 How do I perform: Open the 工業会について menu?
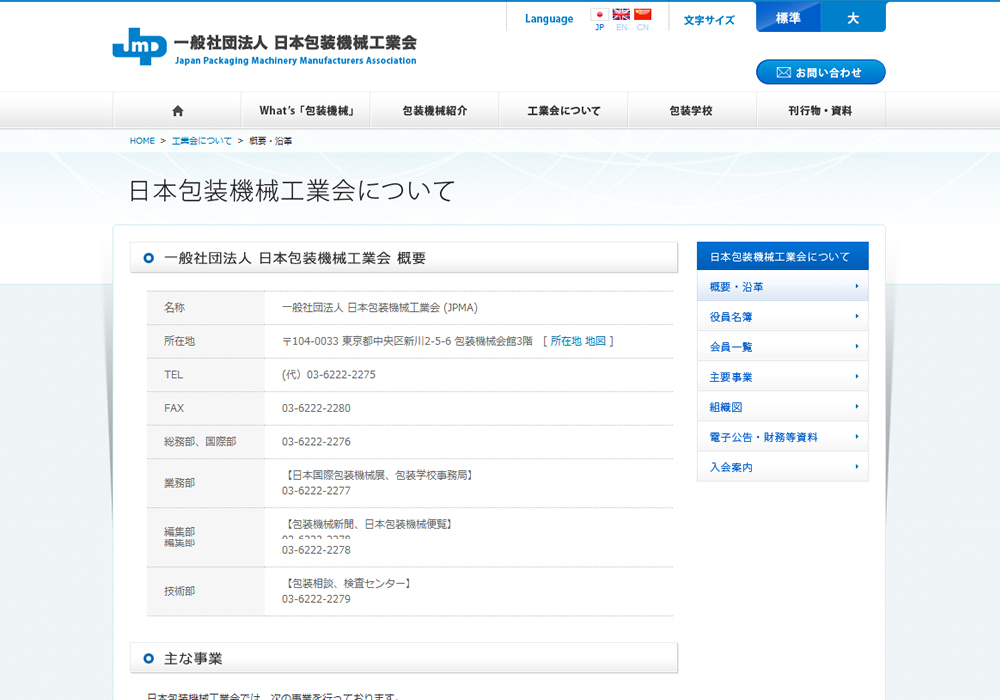[x=564, y=111]
